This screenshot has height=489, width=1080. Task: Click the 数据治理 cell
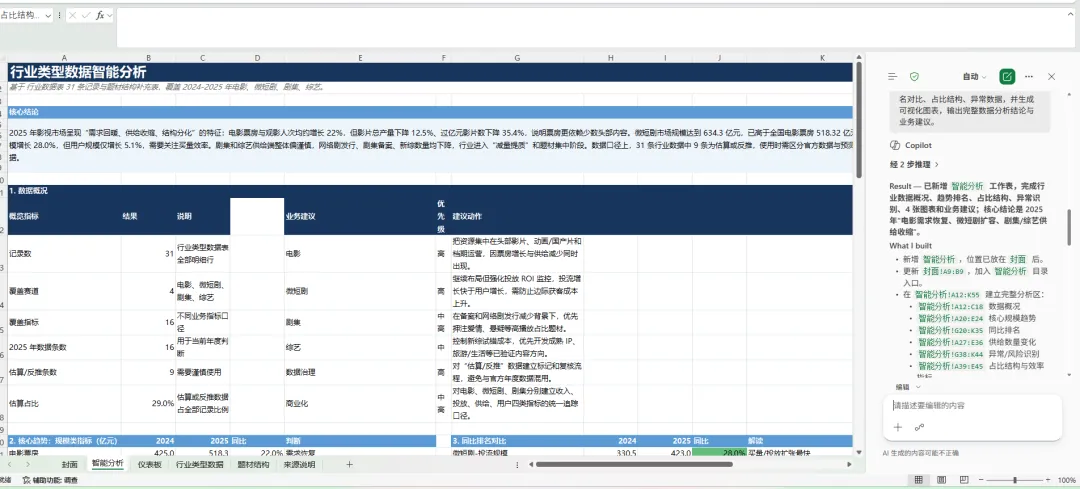(x=360, y=372)
